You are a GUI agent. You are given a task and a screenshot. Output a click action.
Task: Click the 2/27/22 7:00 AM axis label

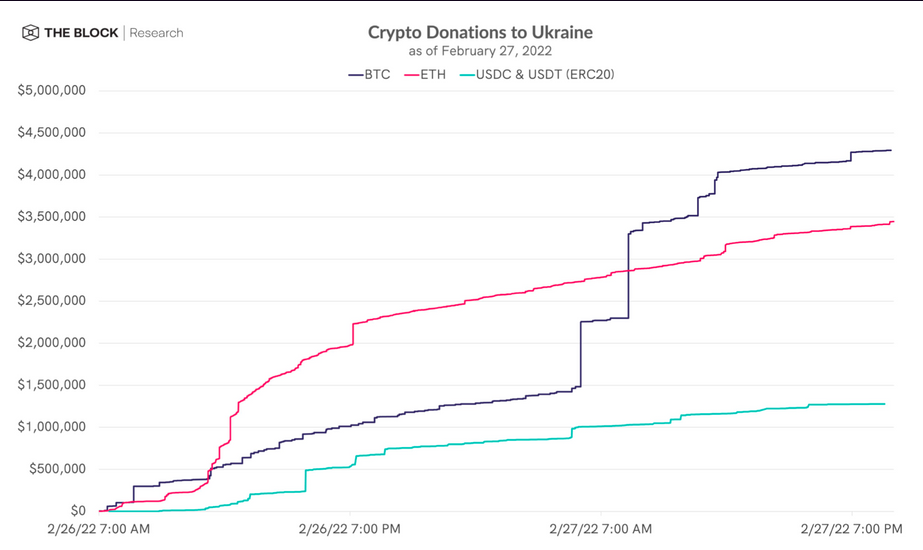click(600, 527)
